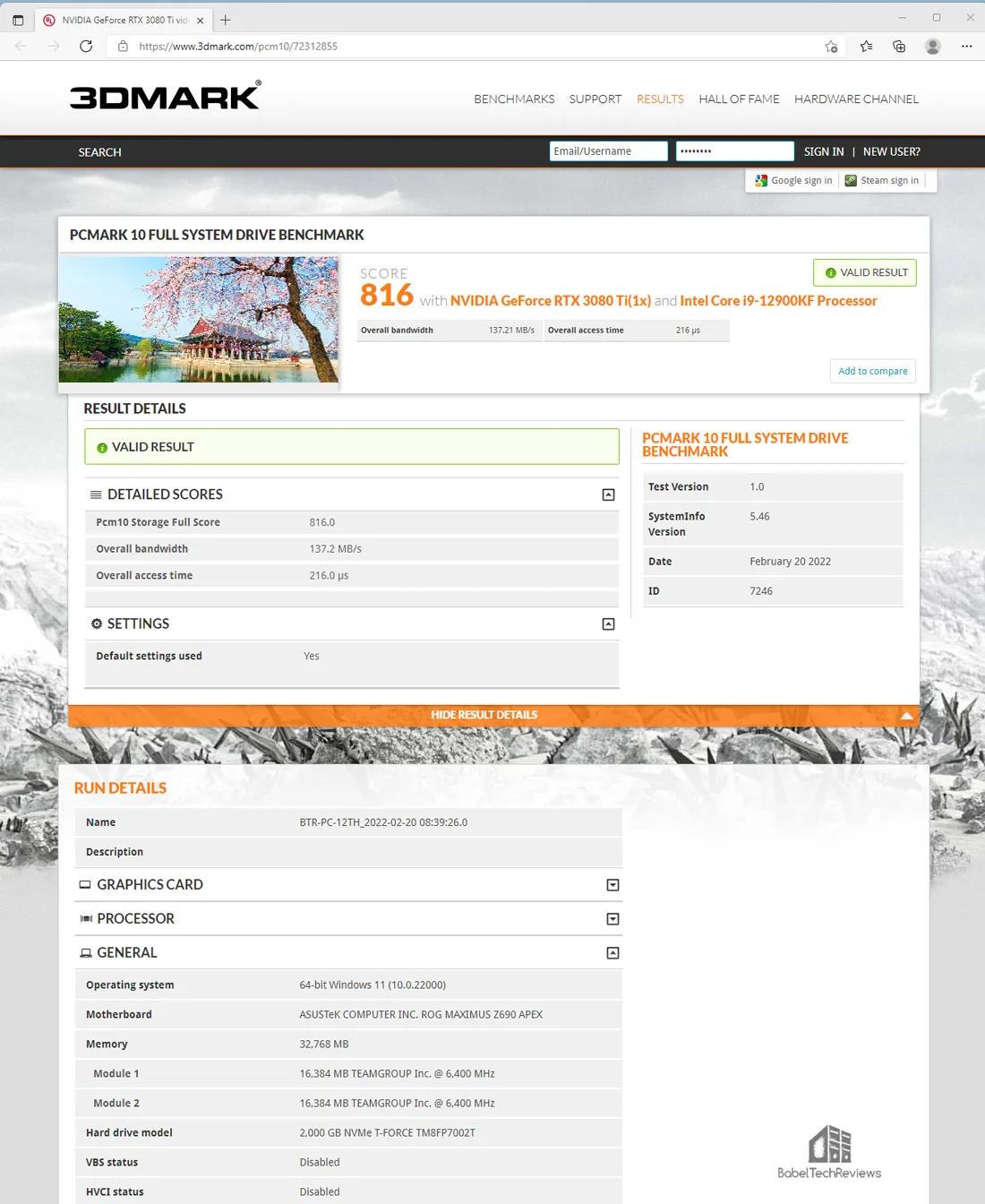Click the green Valid Result info icon
This screenshot has width=985, height=1204.
(102, 447)
